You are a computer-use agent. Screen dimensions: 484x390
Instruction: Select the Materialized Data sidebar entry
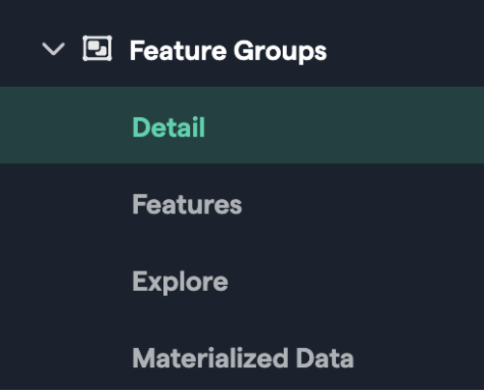point(243,358)
